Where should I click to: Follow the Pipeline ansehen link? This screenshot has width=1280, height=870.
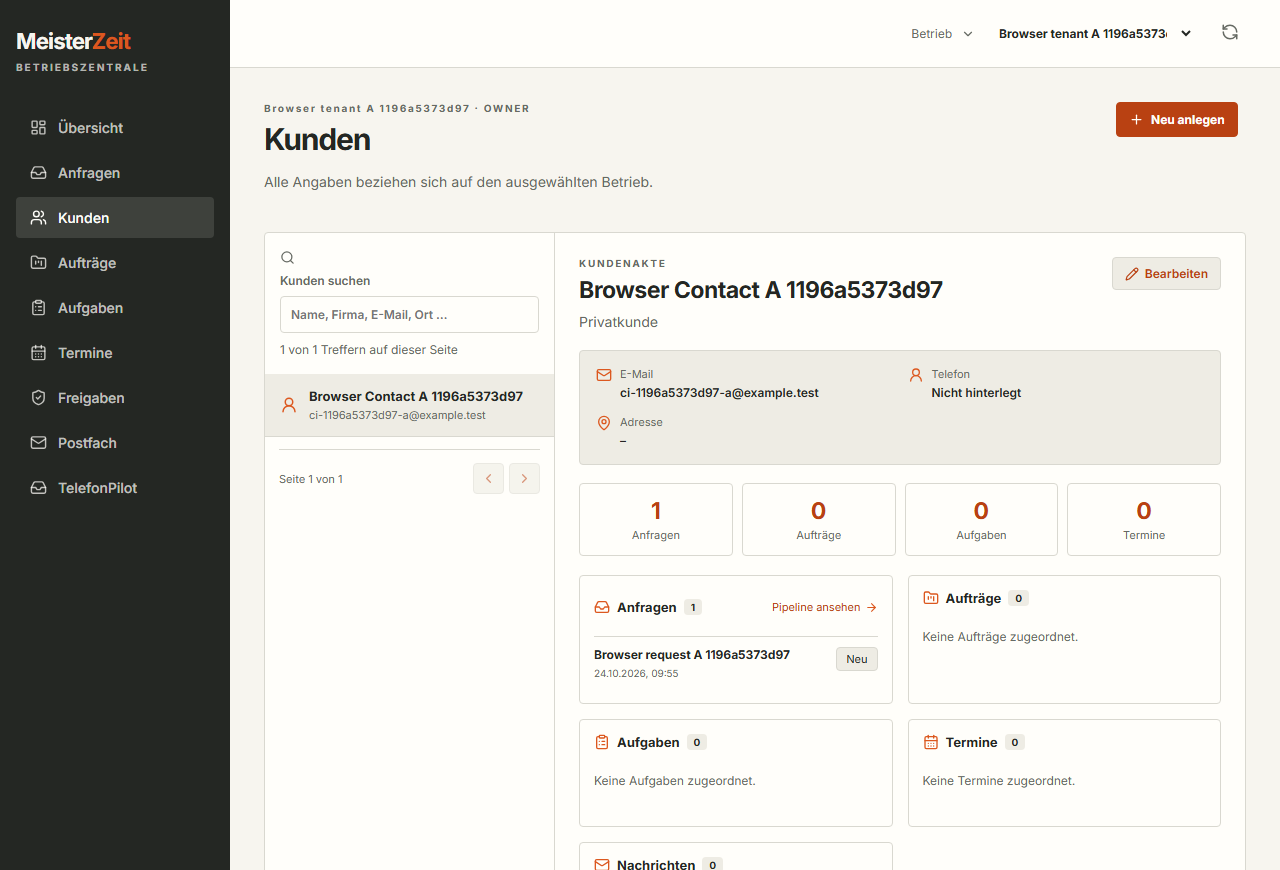pos(824,607)
